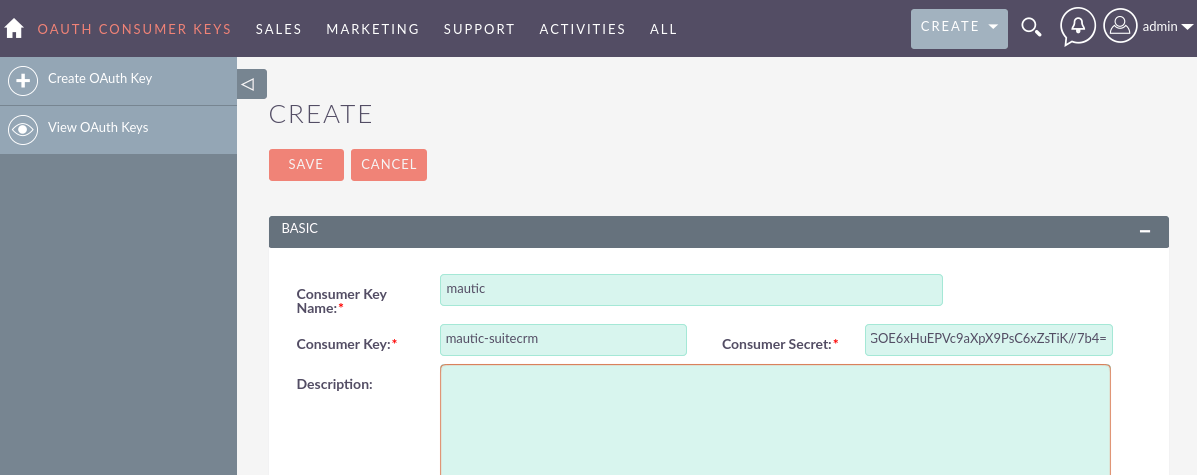Viewport: 1197px width, 475px height.
Task: Open search with magnifier icon
Action: [1031, 27]
